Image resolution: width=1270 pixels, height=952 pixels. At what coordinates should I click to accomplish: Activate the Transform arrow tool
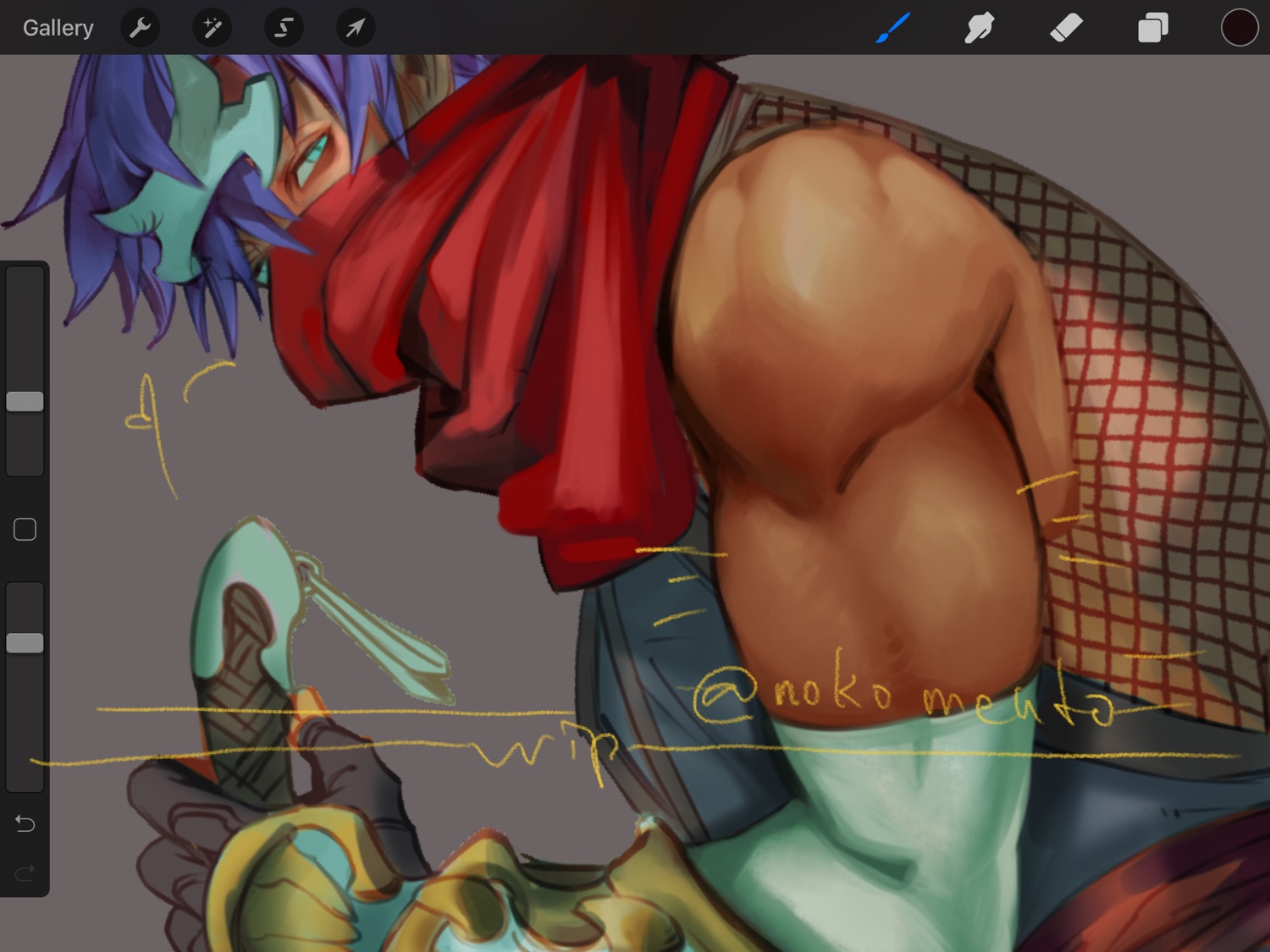356,28
